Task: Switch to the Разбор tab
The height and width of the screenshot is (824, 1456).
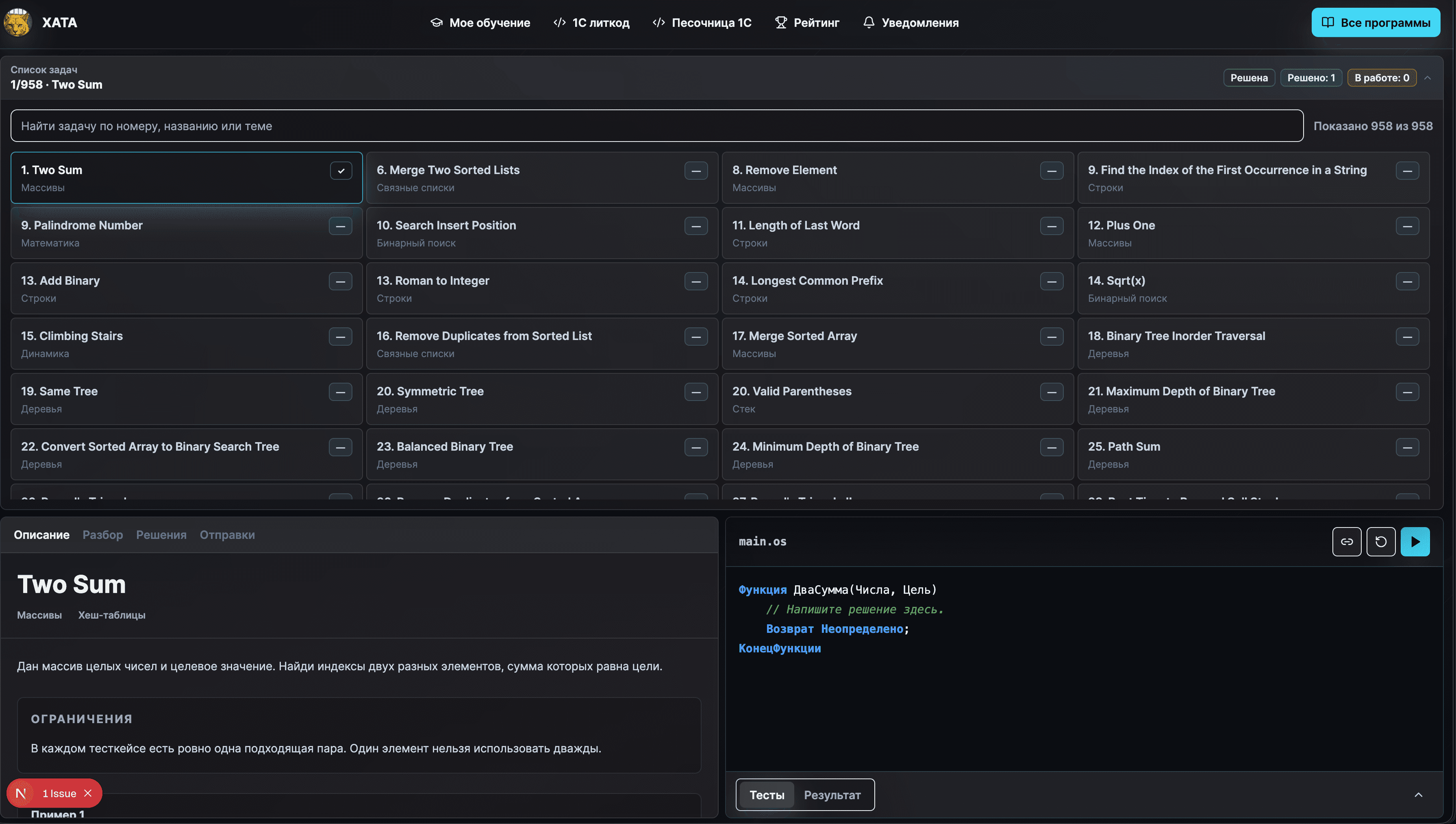Action: (102, 535)
